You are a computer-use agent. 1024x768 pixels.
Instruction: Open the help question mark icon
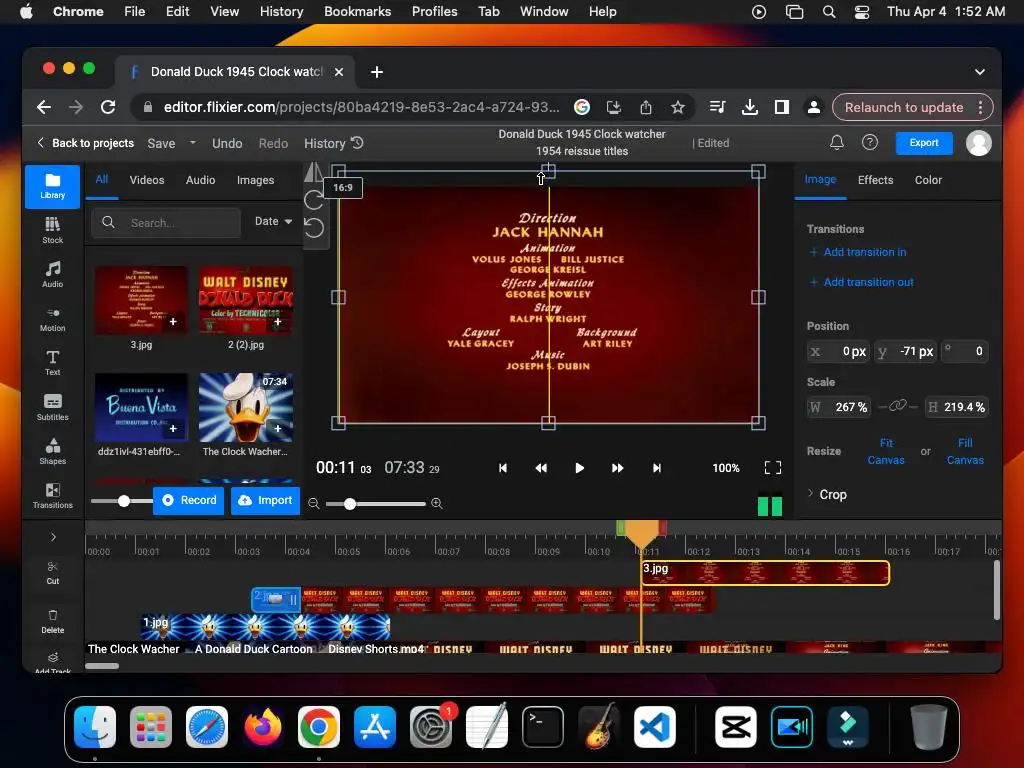click(x=870, y=142)
